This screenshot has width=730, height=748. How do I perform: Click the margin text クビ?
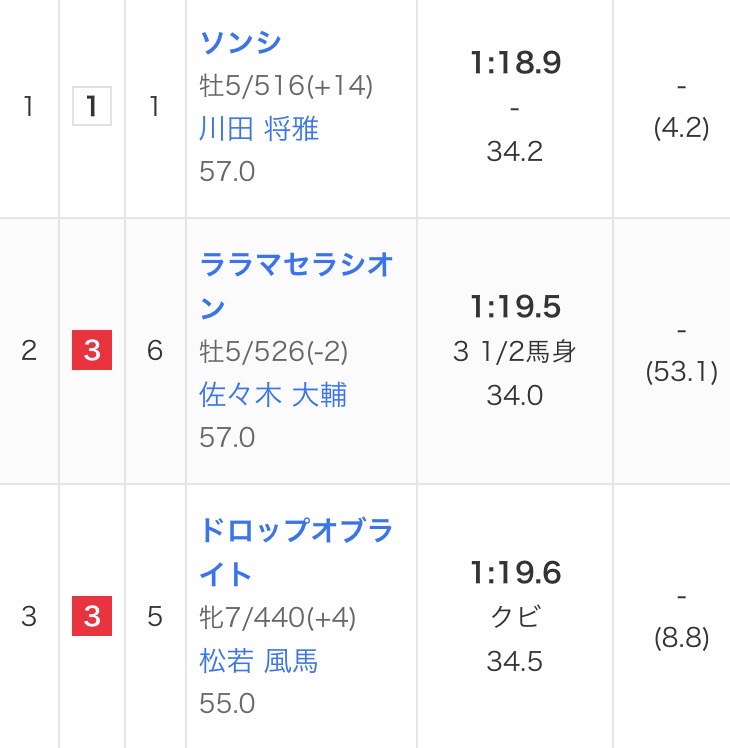pos(515,617)
